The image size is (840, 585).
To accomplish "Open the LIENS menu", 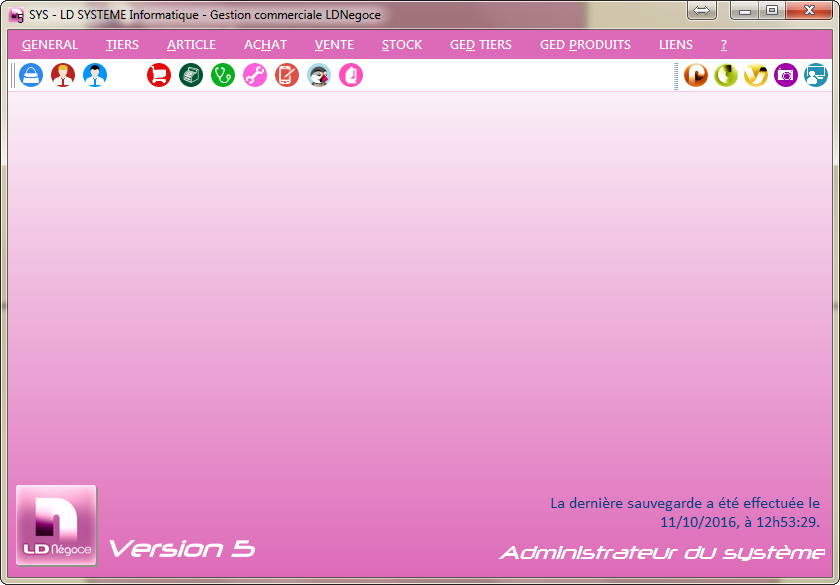I will pos(676,44).
